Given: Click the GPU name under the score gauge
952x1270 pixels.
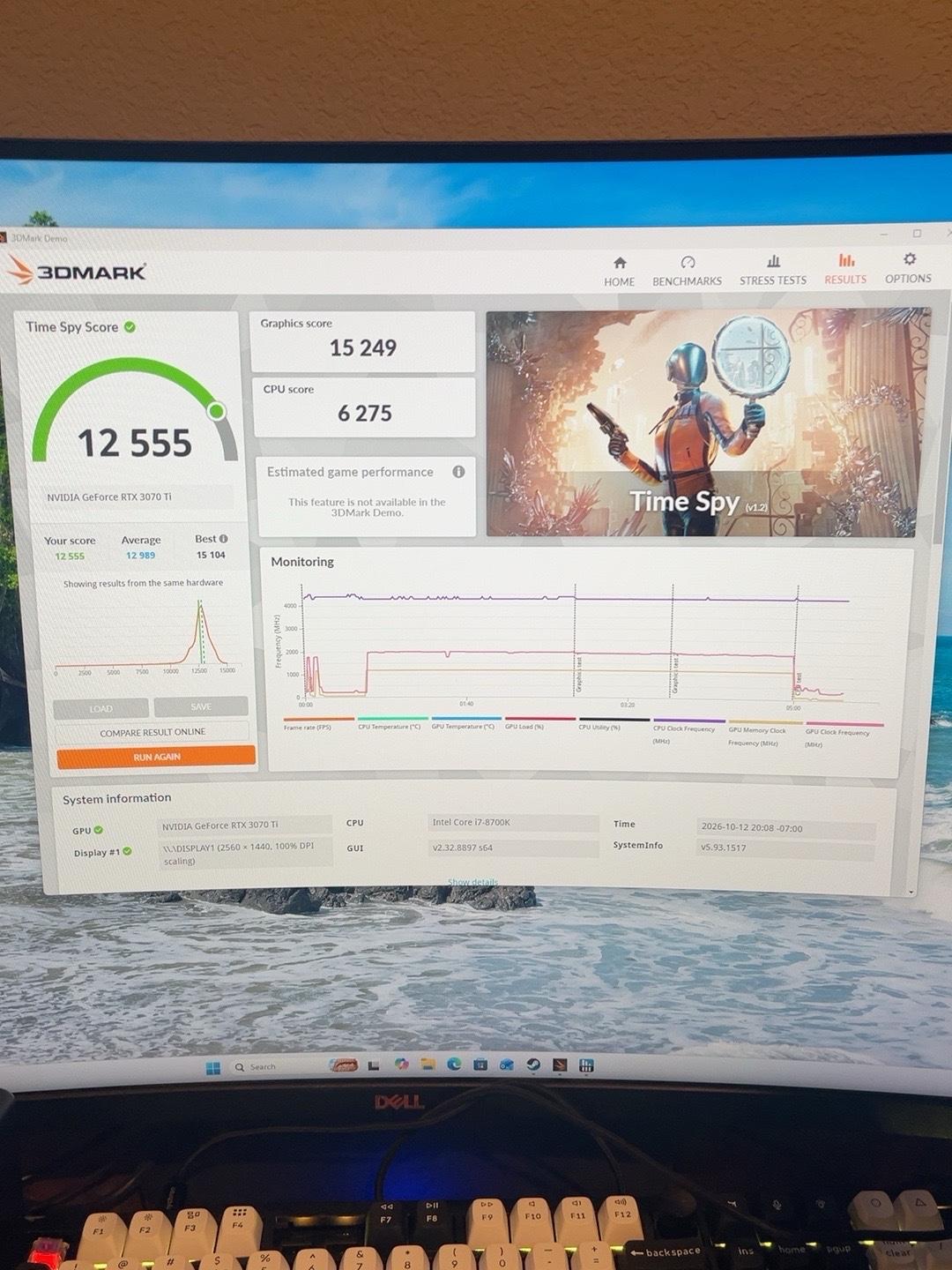Looking at the screenshot, I should (x=109, y=497).
